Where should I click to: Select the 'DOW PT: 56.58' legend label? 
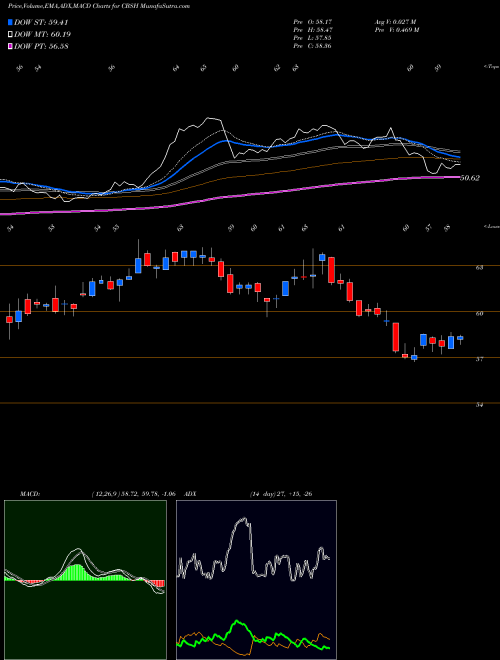coord(41,46)
